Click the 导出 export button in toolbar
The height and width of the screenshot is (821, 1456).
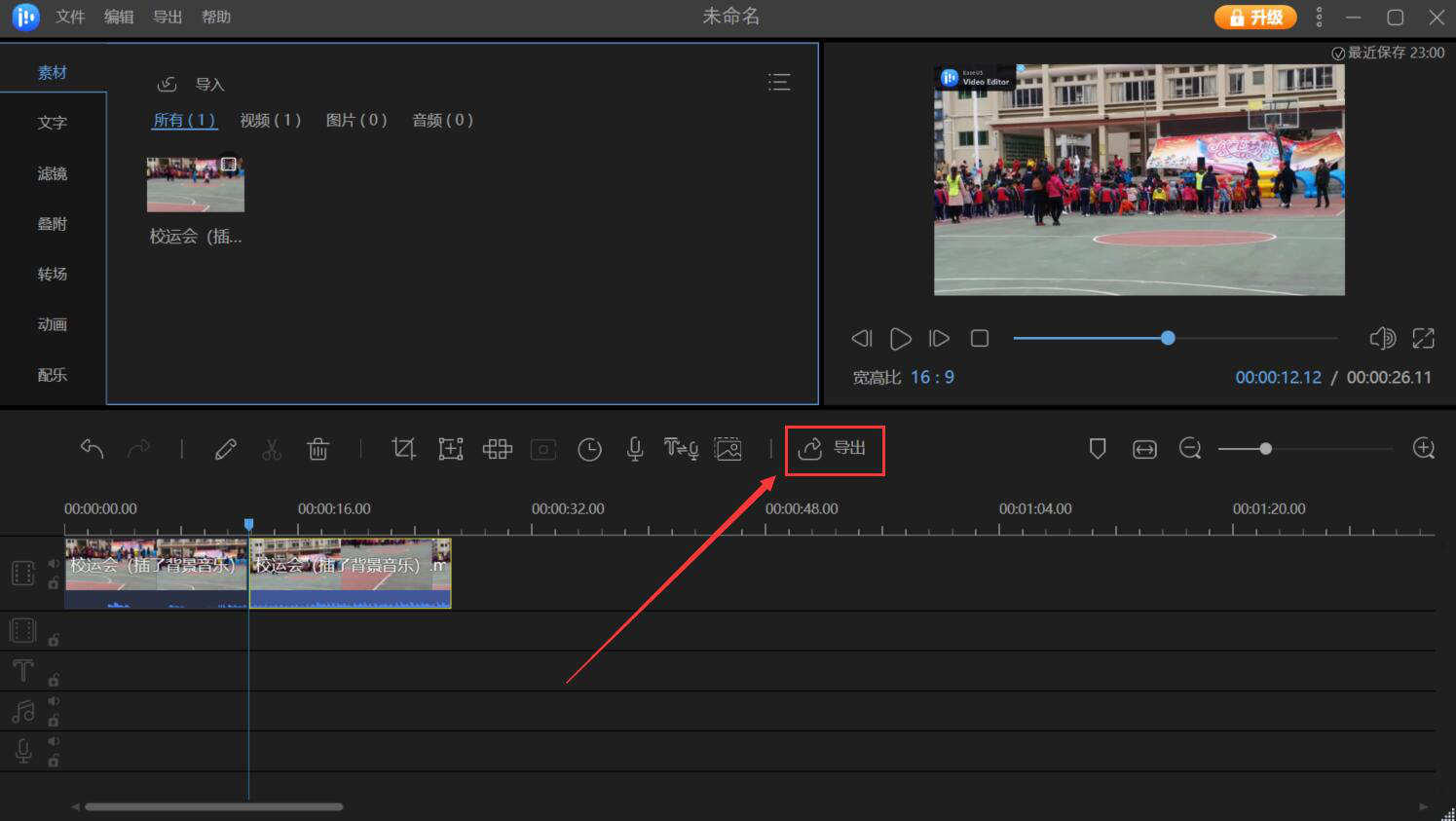[x=834, y=449]
